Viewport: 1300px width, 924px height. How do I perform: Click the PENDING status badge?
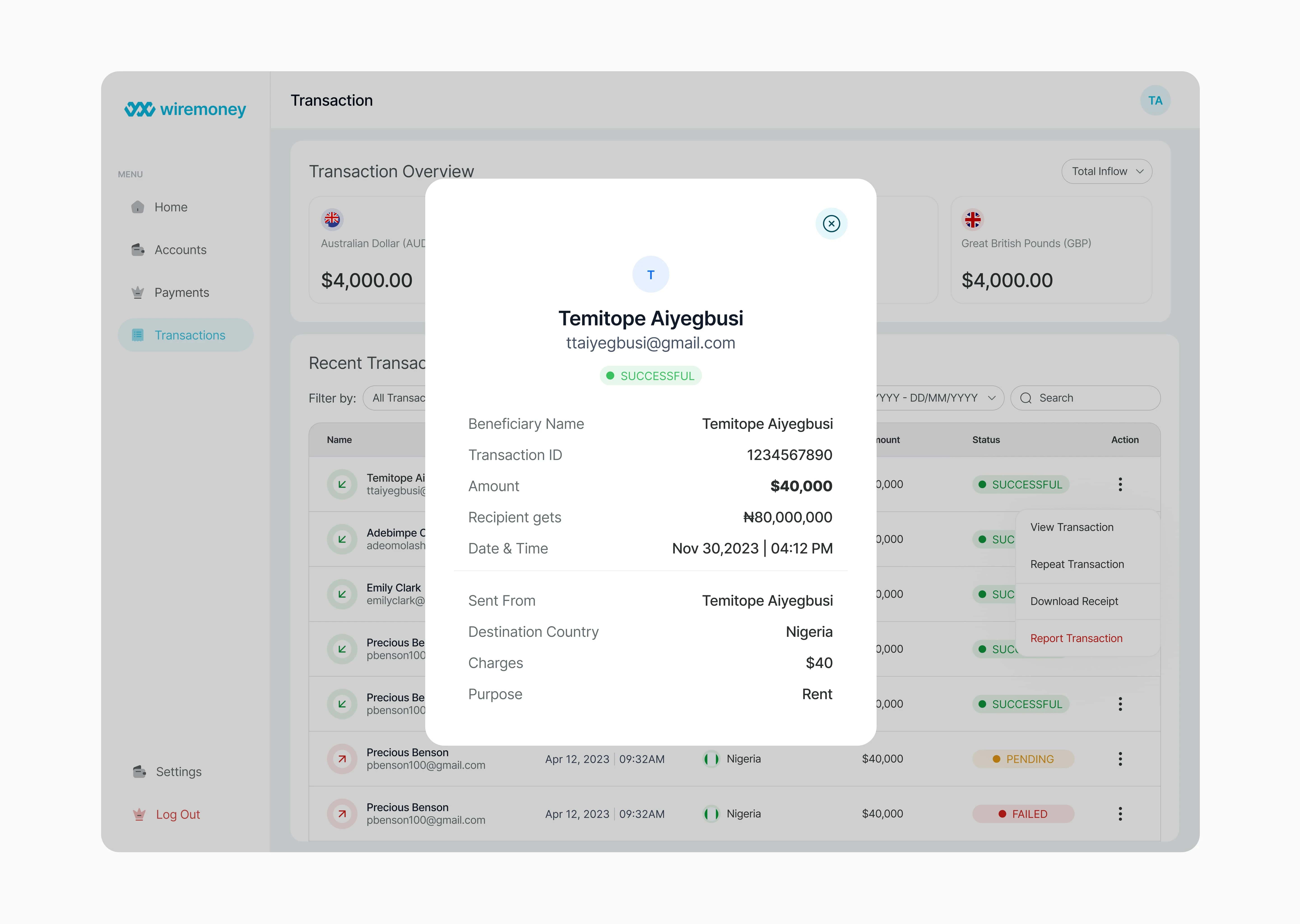click(1023, 759)
